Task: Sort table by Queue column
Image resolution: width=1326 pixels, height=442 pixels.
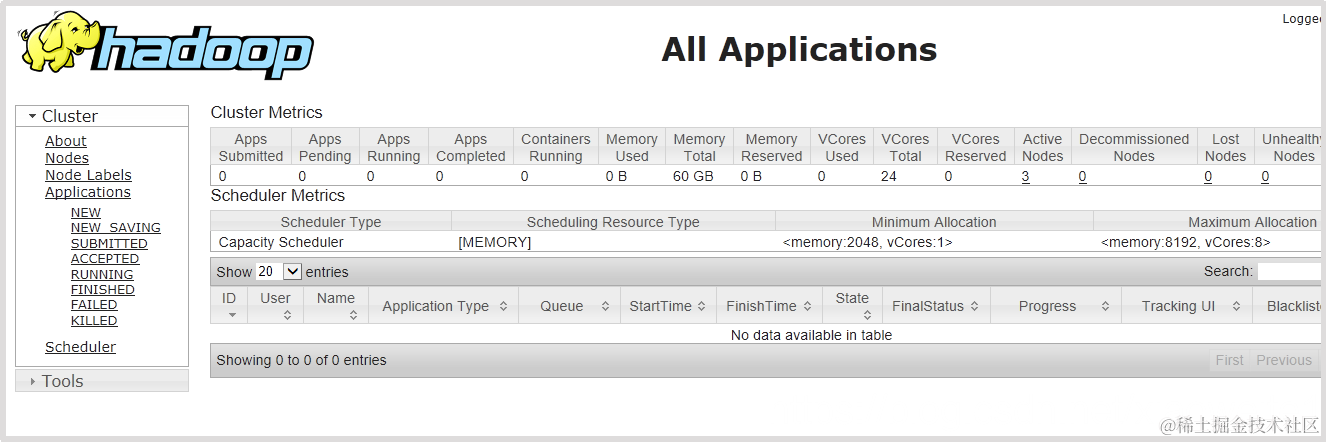Action: [x=569, y=306]
